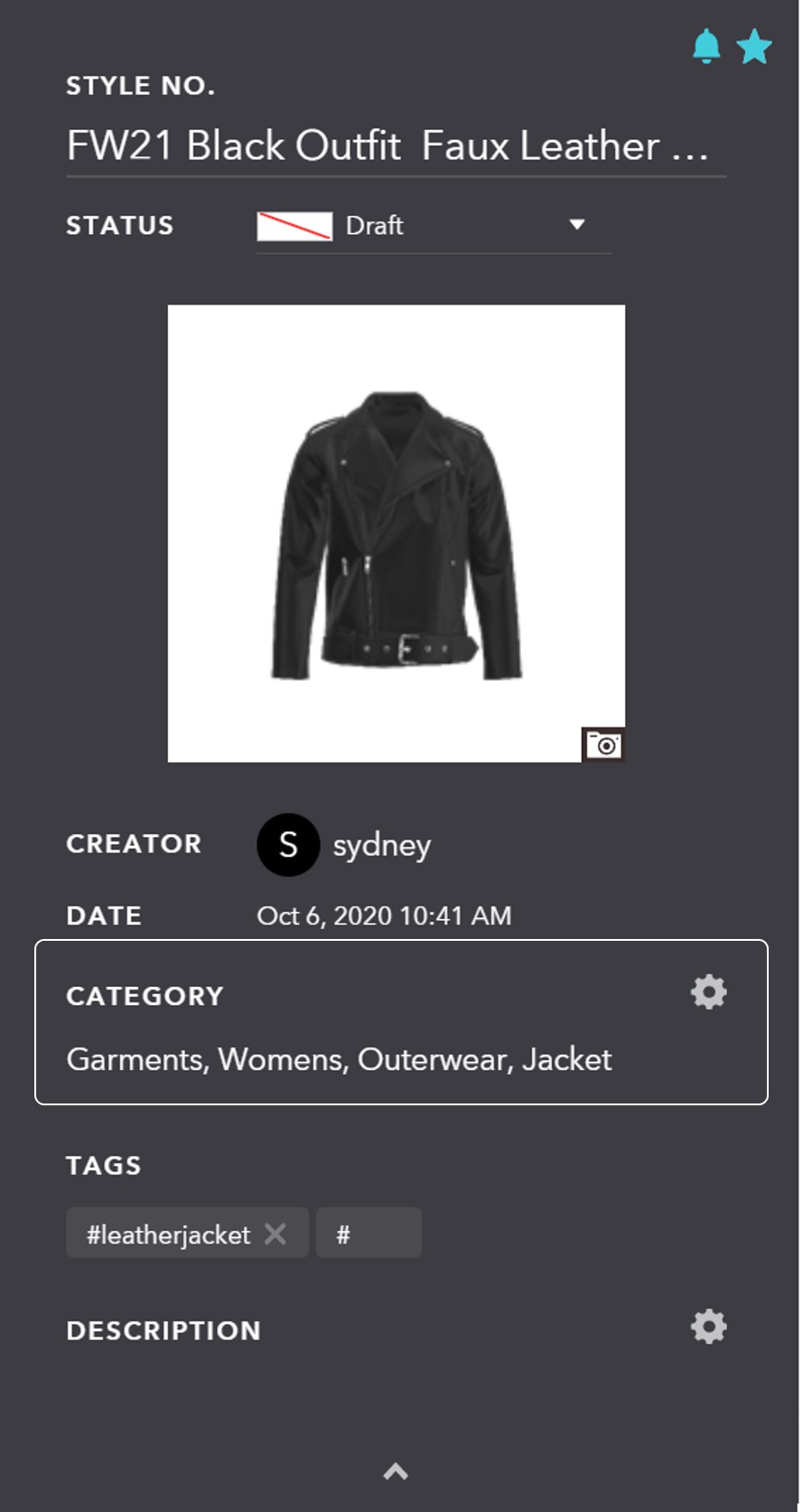Click the CATEGORY section heading
The image size is (803, 1512).
pyautogui.click(x=145, y=996)
